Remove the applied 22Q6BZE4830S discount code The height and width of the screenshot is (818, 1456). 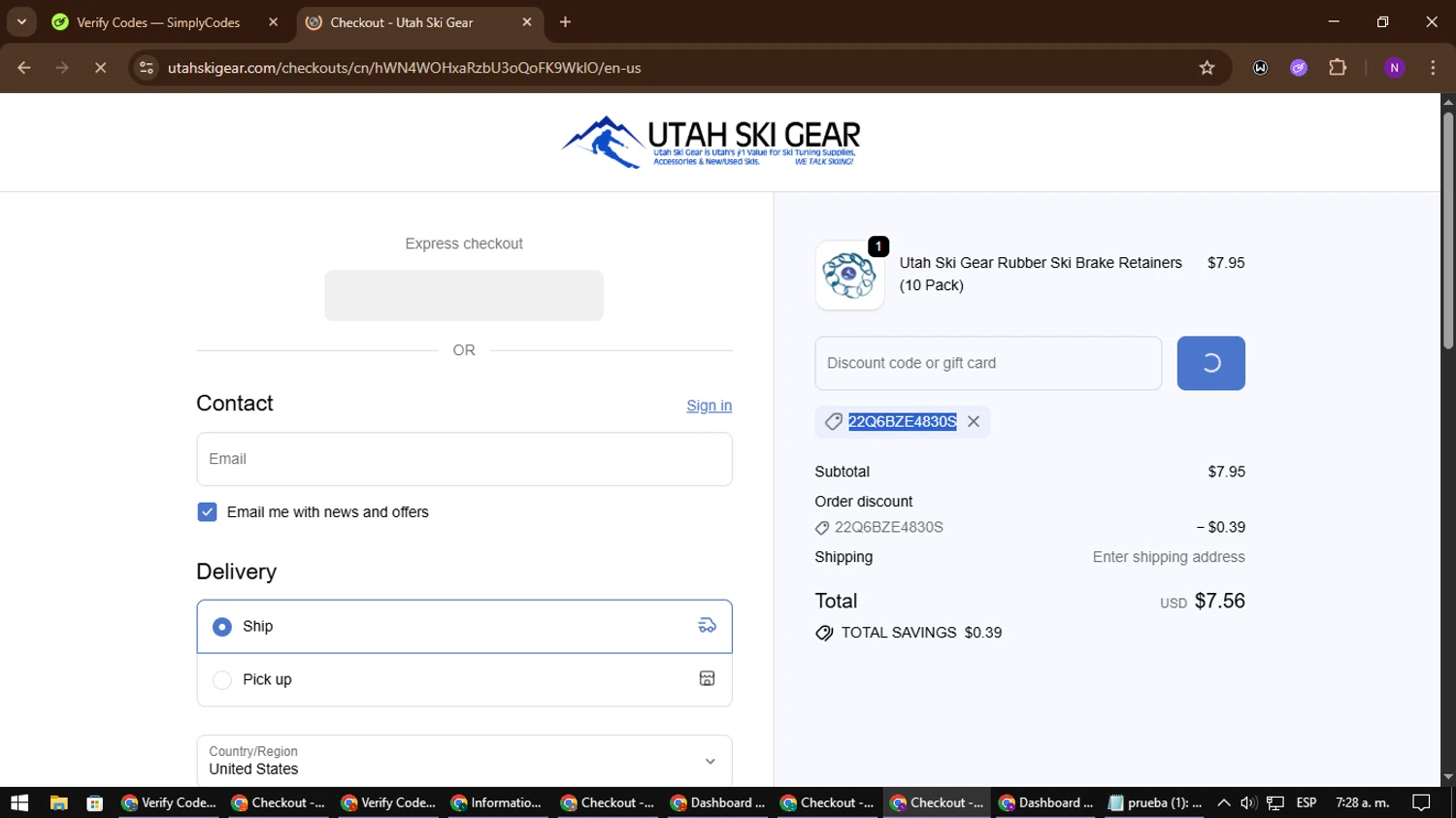pyautogui.click(x=974, y=422)
